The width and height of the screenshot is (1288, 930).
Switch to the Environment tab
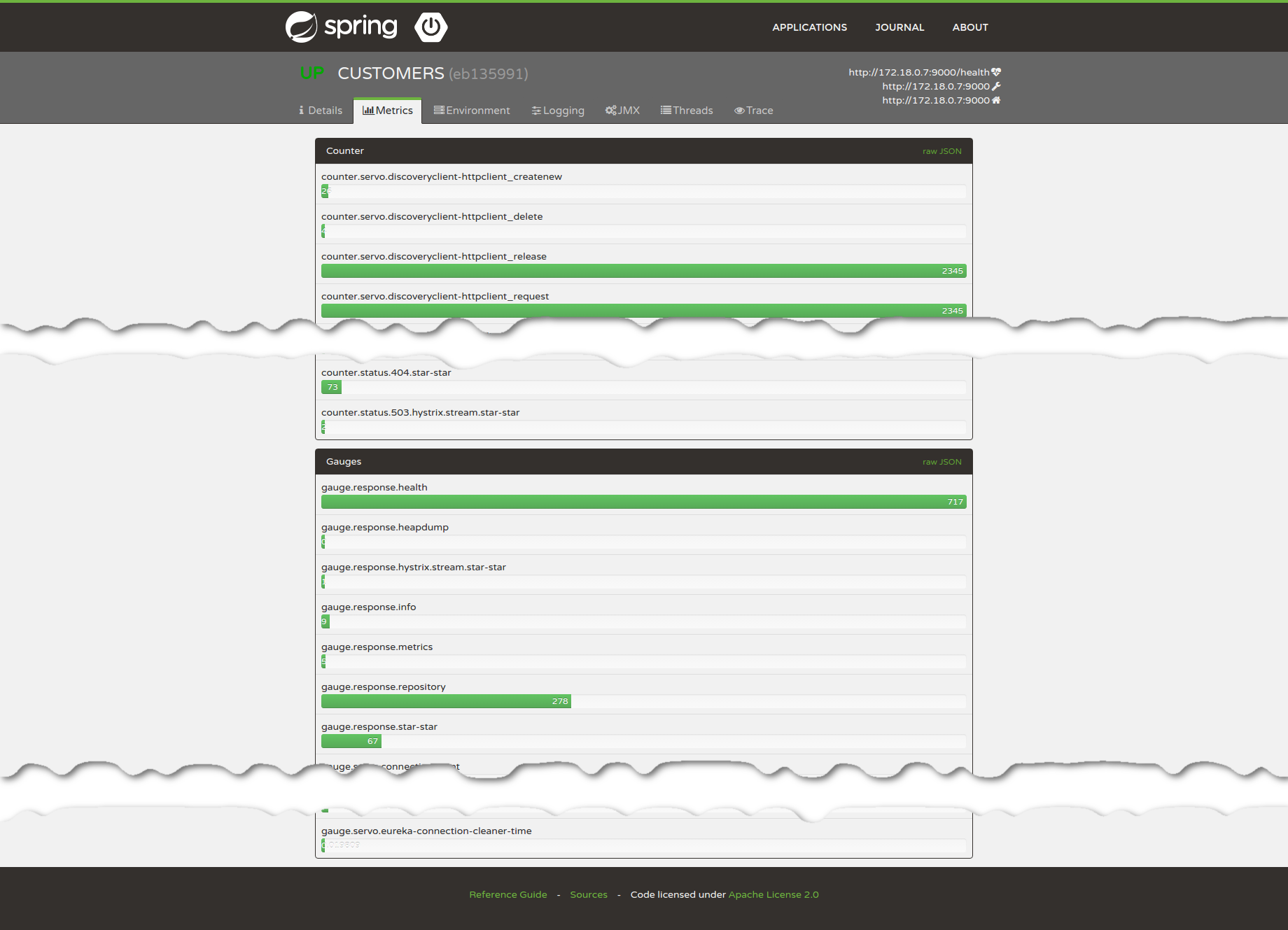coord(472,111)
